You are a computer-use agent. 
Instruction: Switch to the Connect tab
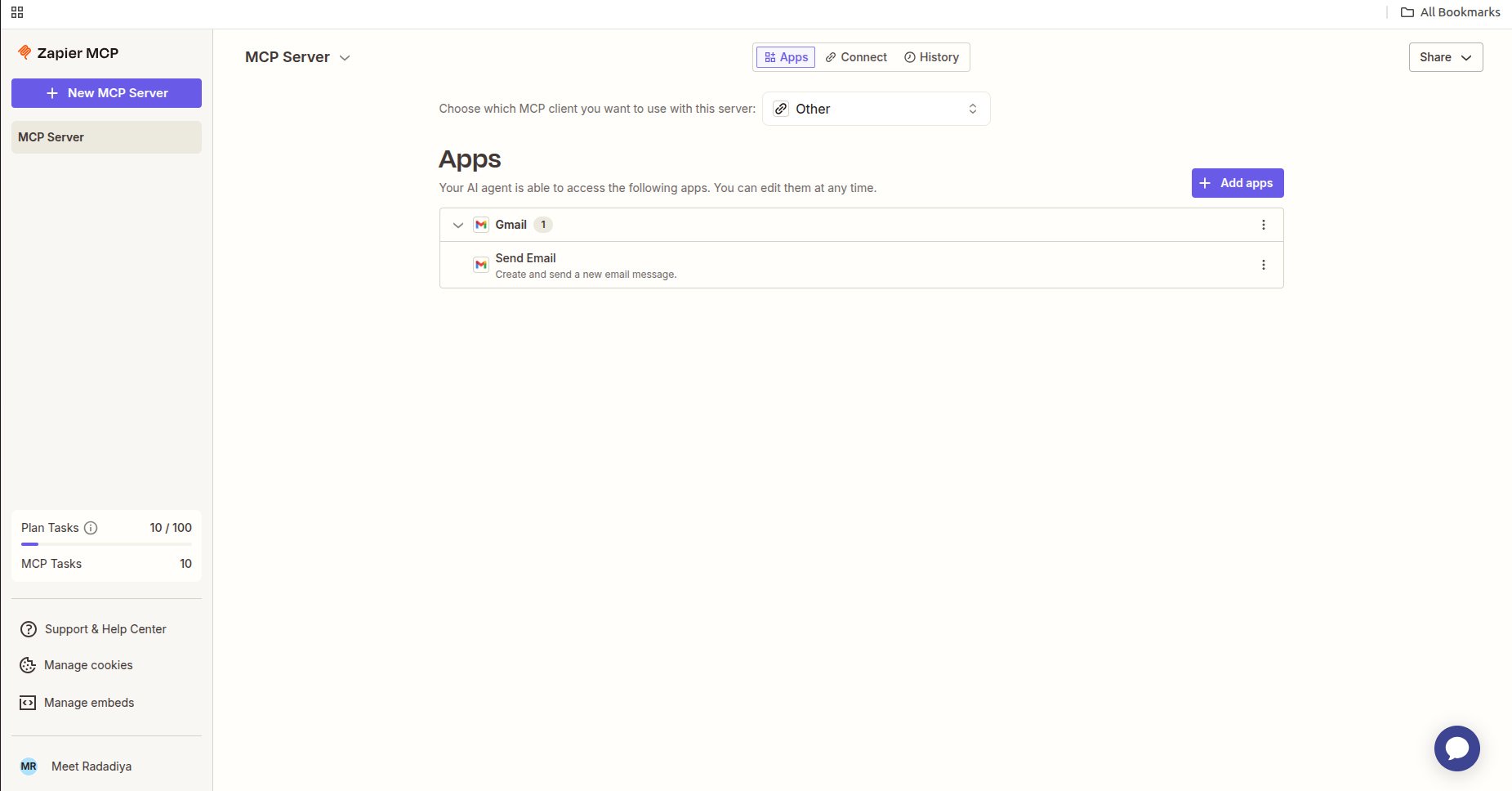click(x=856, y=57)
